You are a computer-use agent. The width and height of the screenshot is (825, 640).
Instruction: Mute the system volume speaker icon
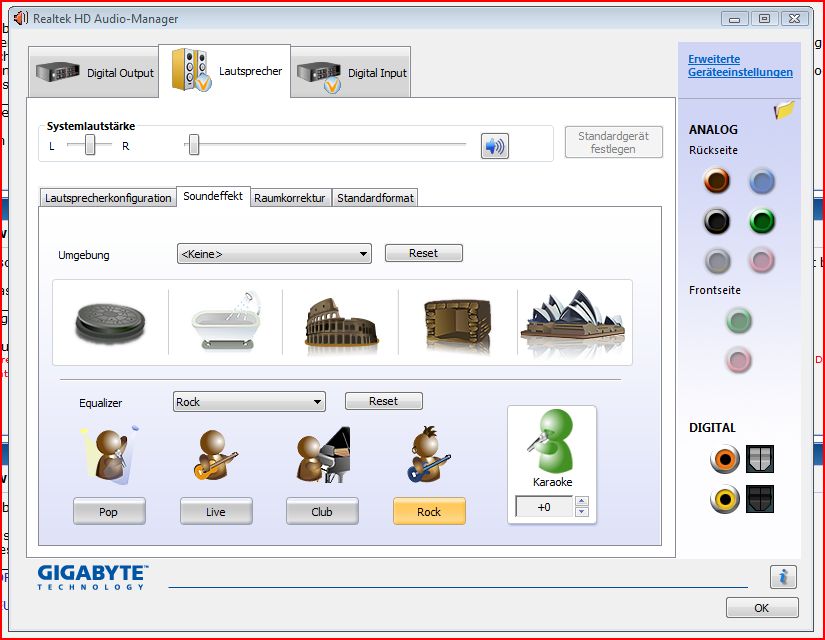click(x=495, y=146)
